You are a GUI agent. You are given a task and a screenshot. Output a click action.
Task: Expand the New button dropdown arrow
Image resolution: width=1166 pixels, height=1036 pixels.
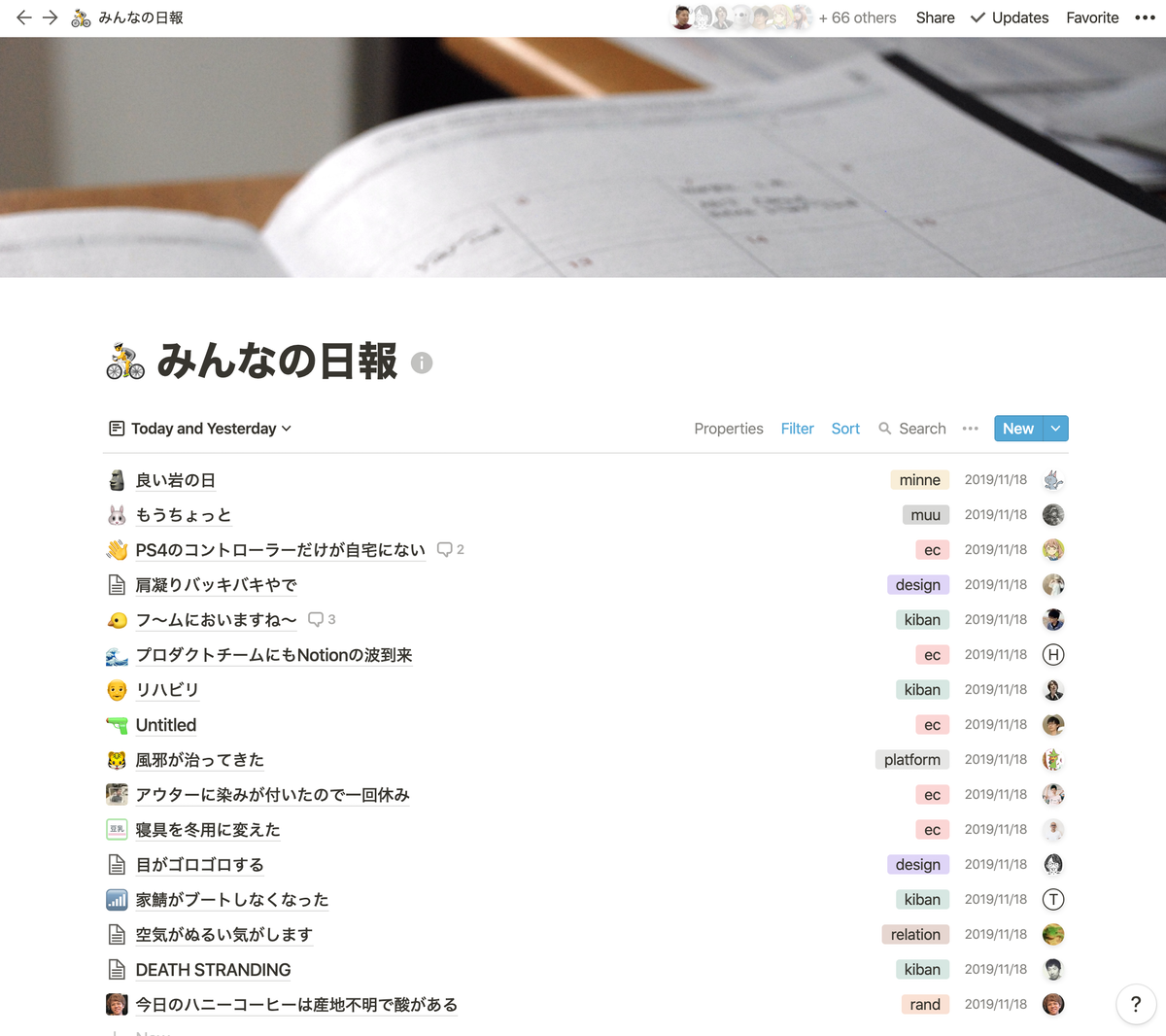coord(1056,429)
